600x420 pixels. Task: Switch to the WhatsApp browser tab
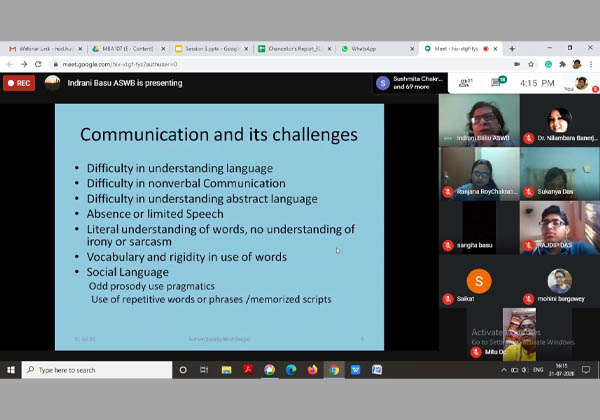(x=377, y=49)
